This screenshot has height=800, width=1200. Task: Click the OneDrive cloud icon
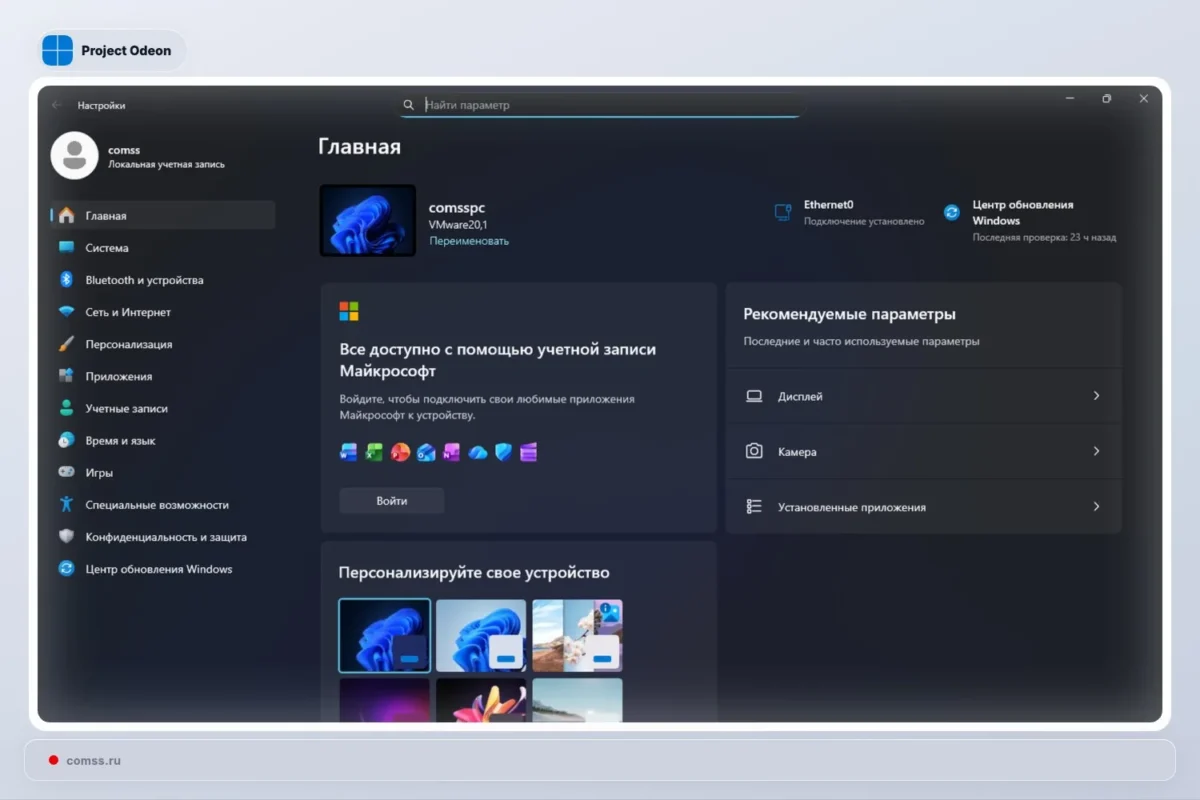click(477, 452)
